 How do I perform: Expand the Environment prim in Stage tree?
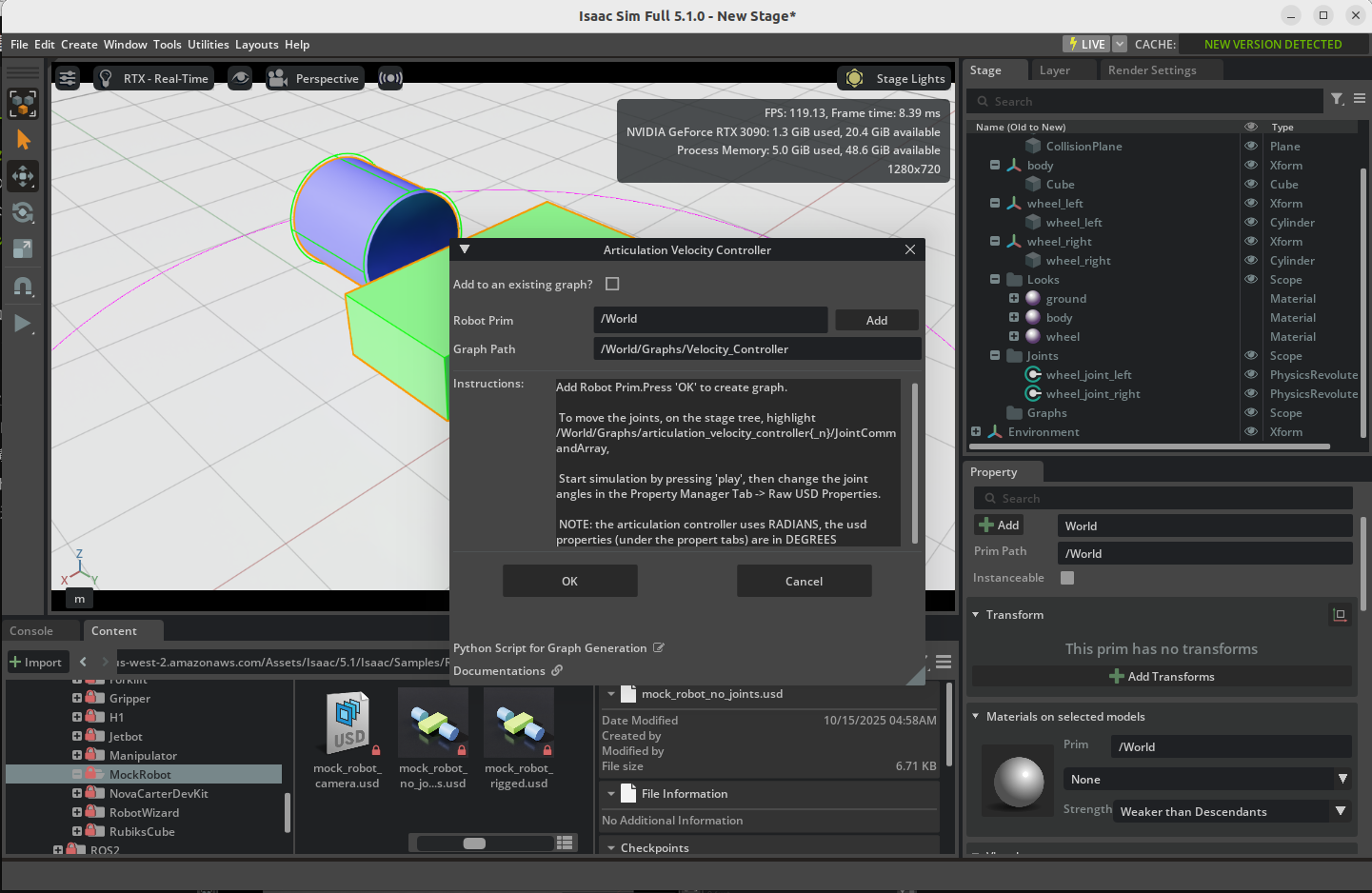976,432
